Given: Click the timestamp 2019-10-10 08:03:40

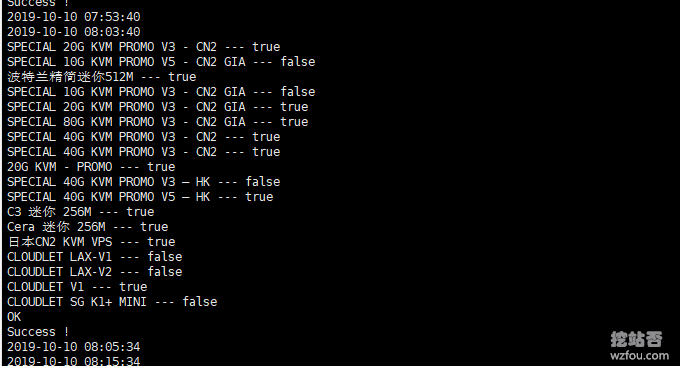Looking at the screenshot, I should click(x=74, y=32).
